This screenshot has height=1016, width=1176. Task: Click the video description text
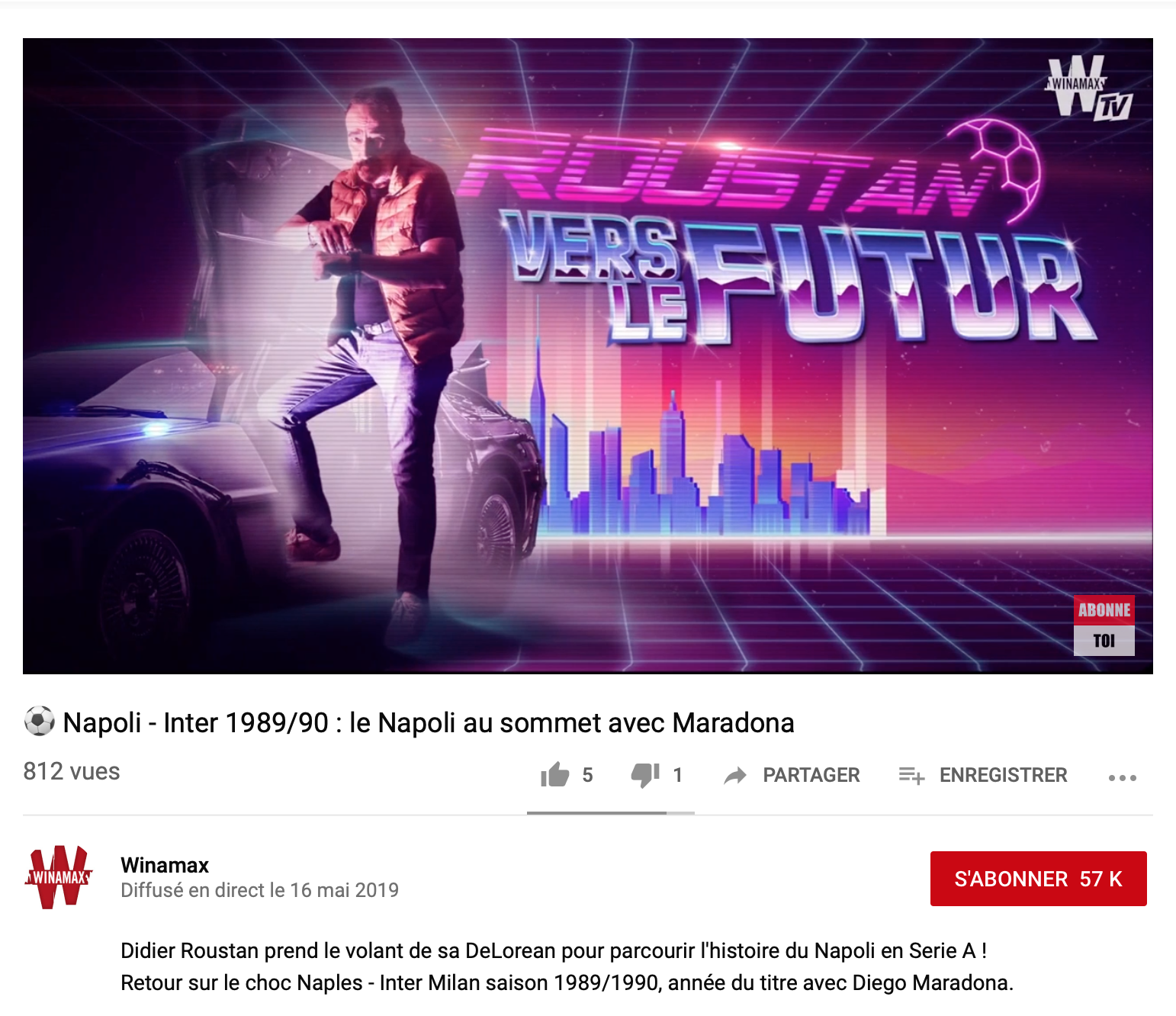tap(567, 966)
